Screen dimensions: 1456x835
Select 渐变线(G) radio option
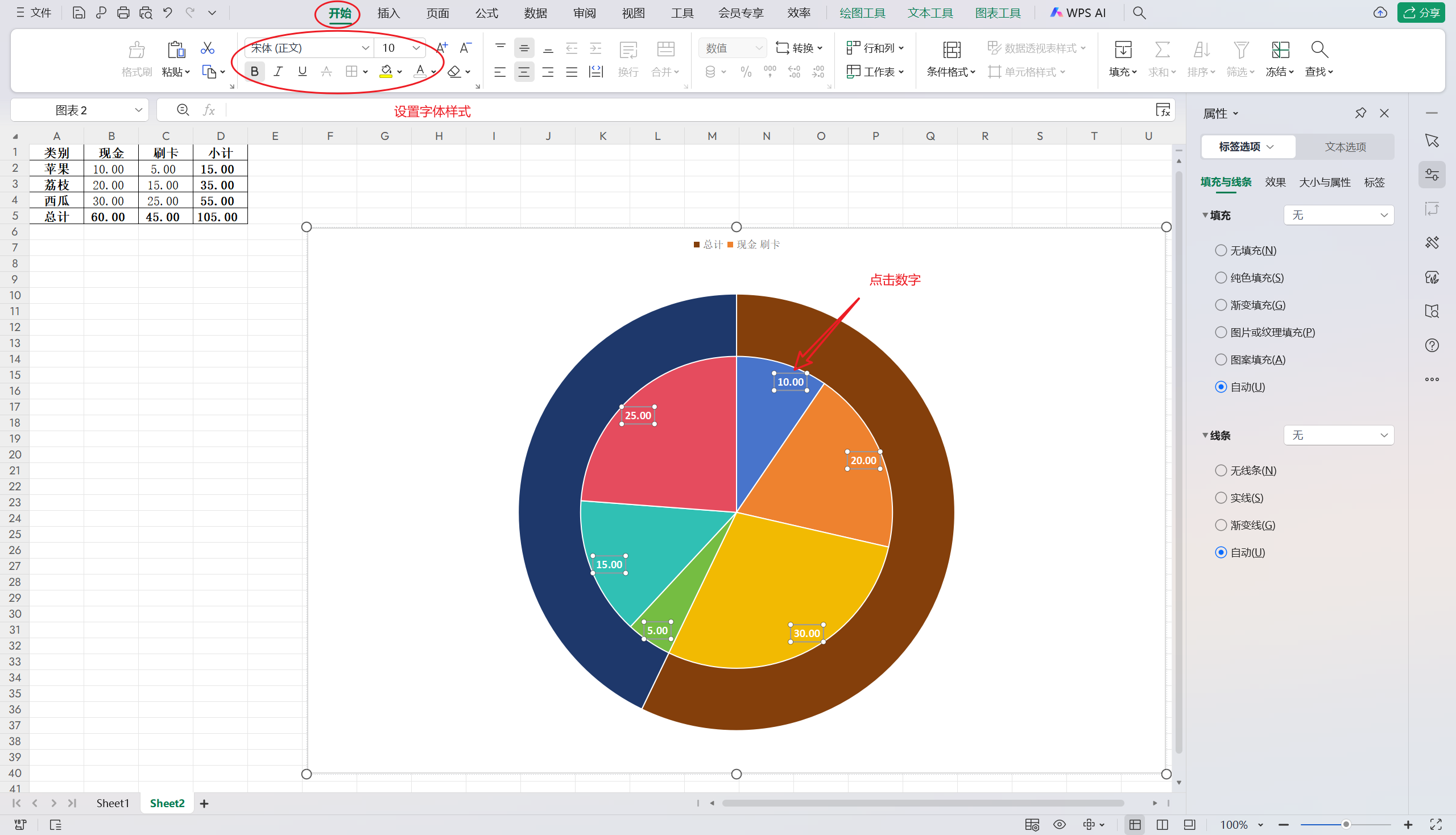pyautogui.click(x=1221, y=525)
